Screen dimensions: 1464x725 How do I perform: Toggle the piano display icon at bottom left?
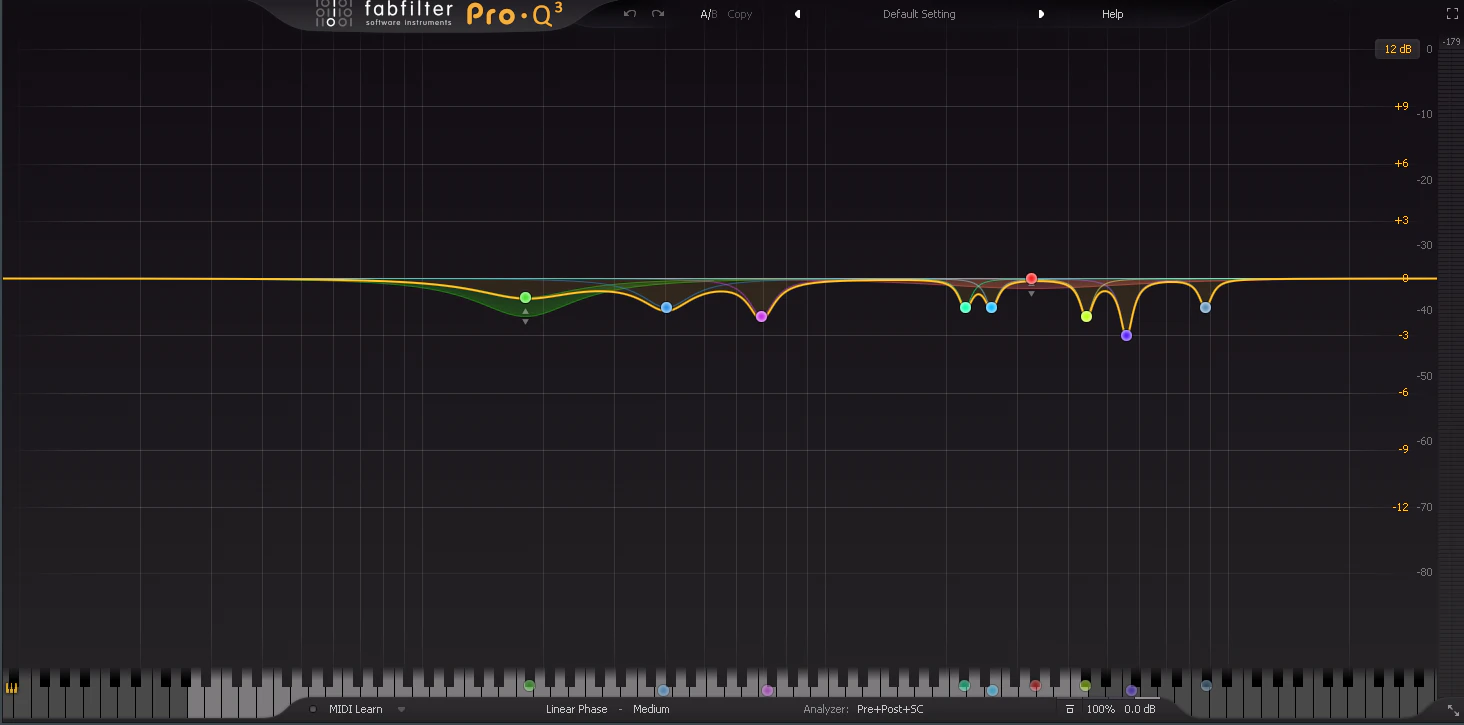tap(12, 688)
